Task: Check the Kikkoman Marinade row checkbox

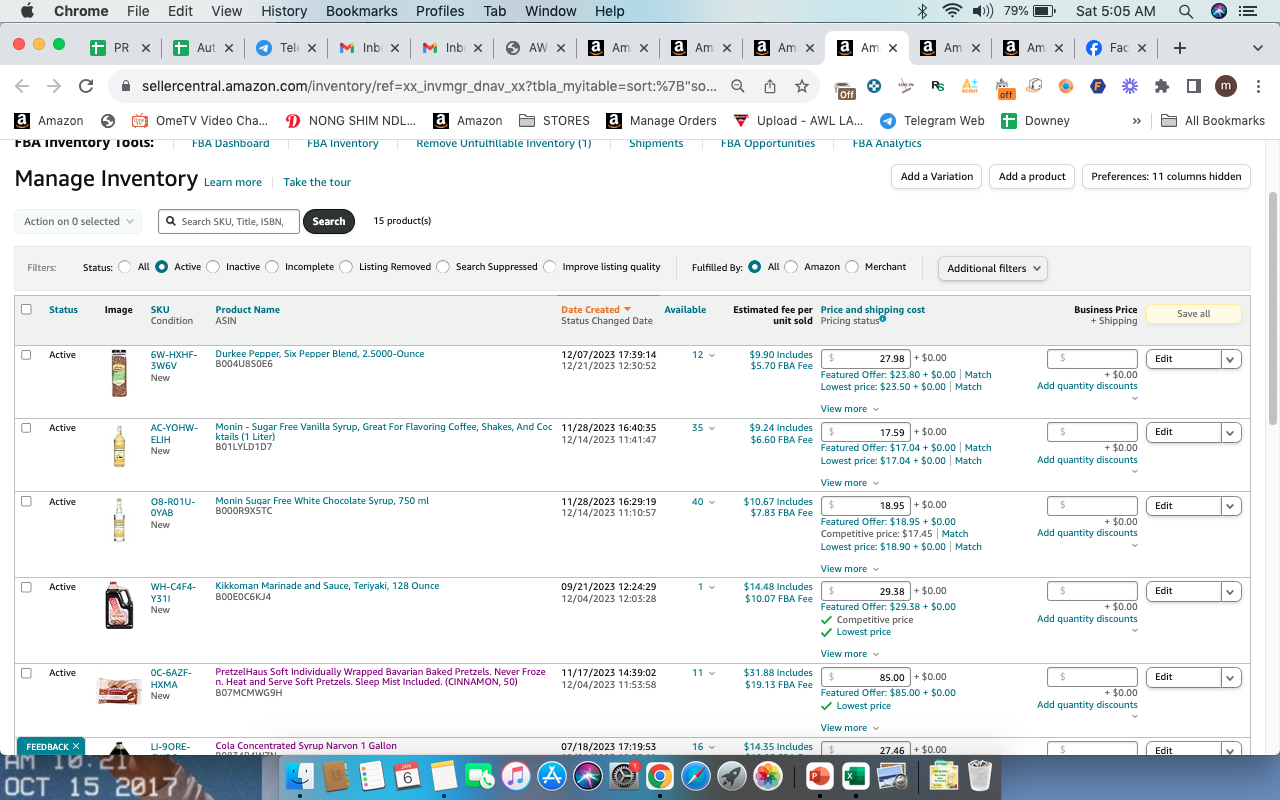Action: pyautogui.click(x=26, y=587)
